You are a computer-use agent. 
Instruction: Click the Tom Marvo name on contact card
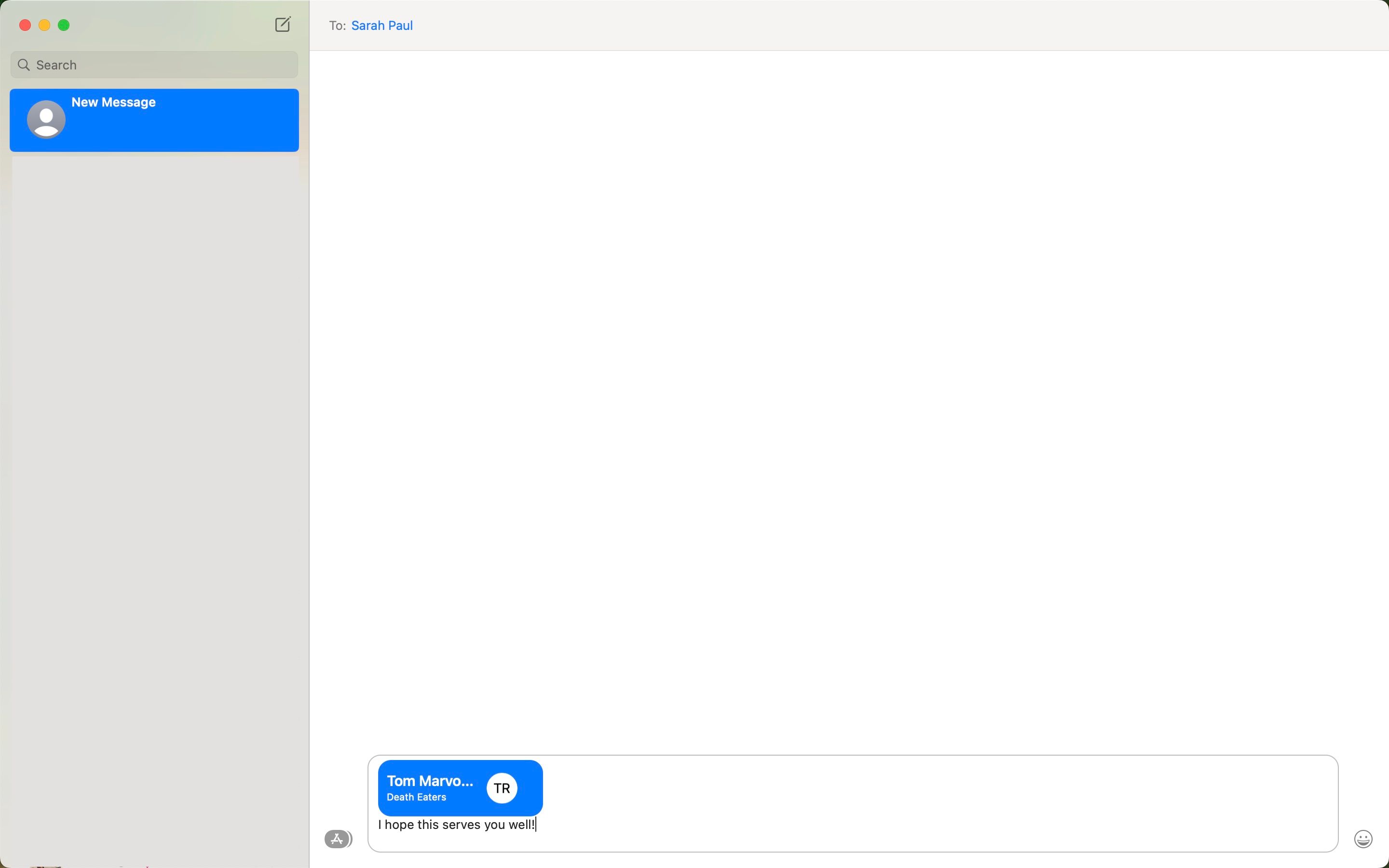430,781
